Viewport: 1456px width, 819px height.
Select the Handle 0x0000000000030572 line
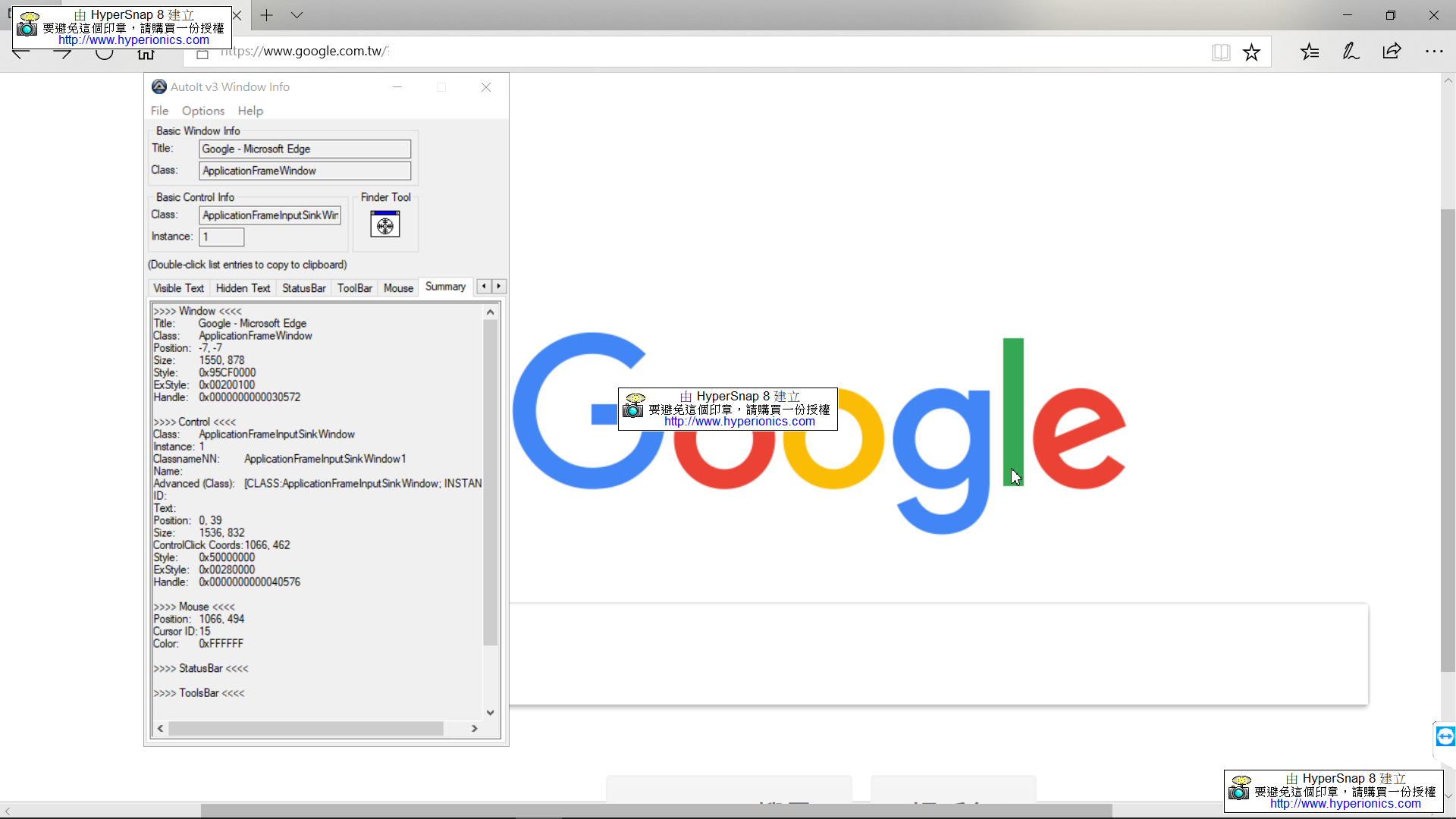click(227, 397)
